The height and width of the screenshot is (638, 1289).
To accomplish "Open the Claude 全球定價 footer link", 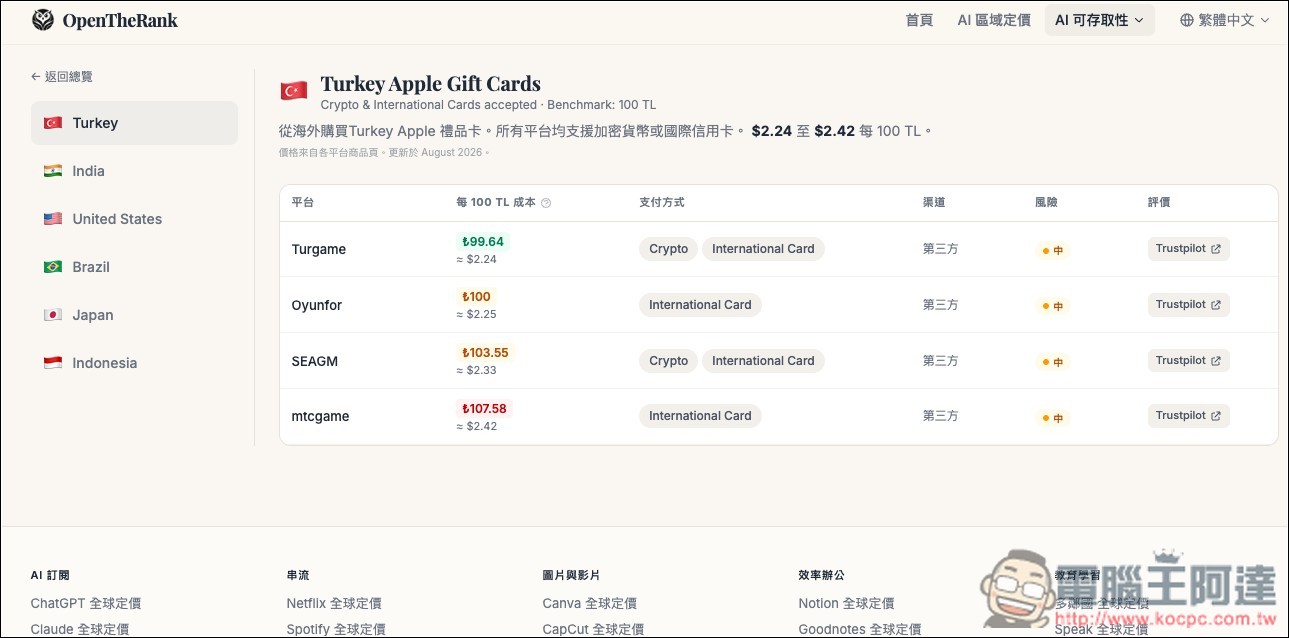I will [80, 629].
